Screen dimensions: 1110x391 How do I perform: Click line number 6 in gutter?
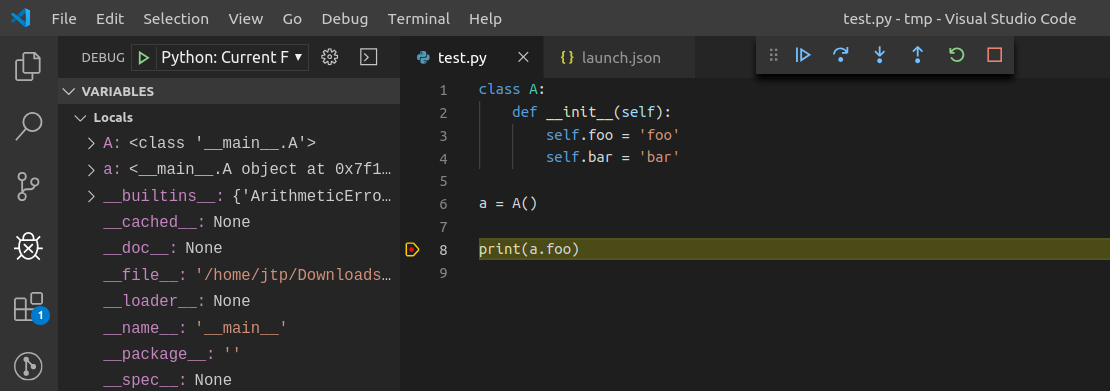tap(443, 204)
